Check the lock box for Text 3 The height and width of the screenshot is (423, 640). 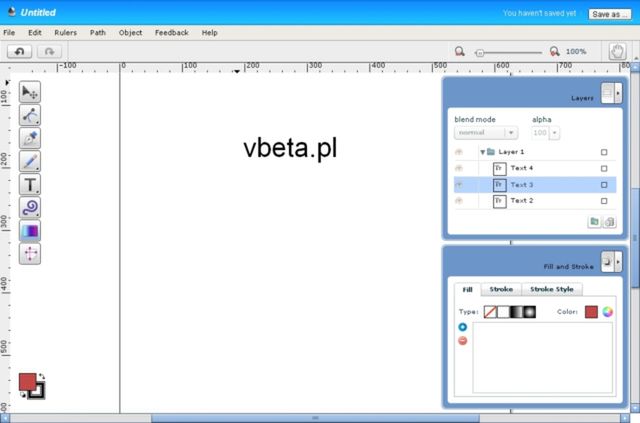point(604,185)
